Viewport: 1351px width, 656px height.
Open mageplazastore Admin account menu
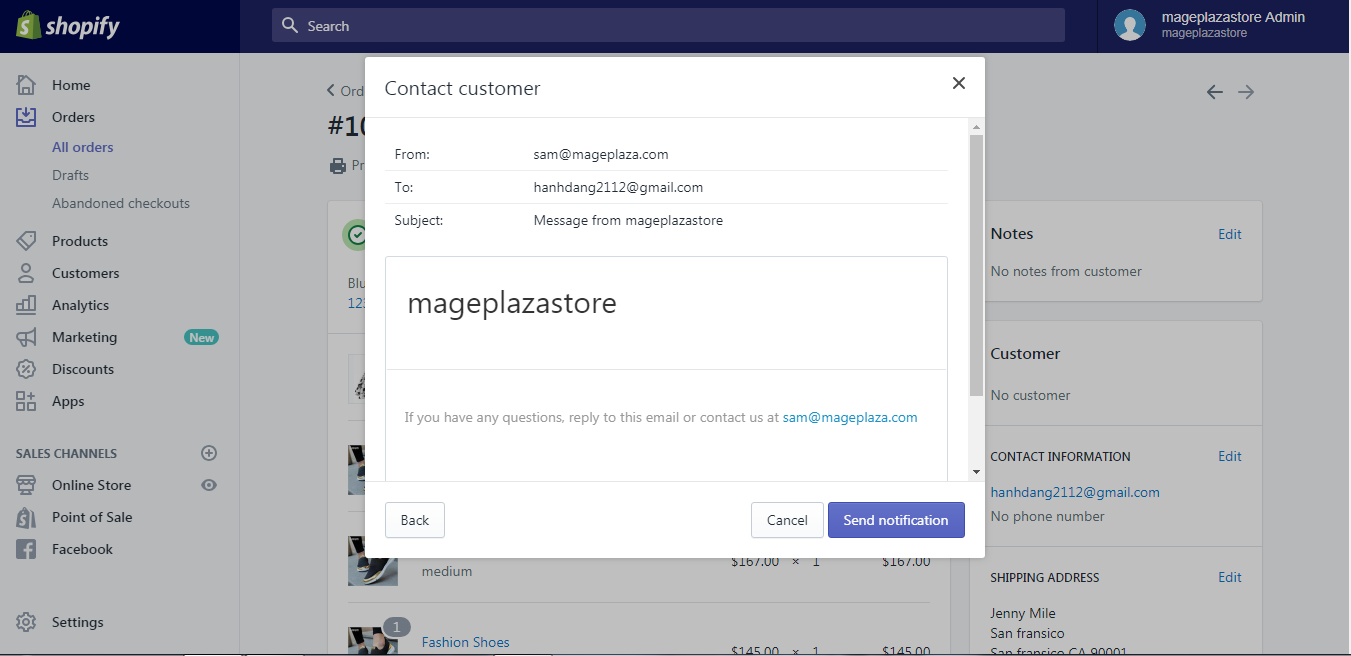(x=1224, y=26)
